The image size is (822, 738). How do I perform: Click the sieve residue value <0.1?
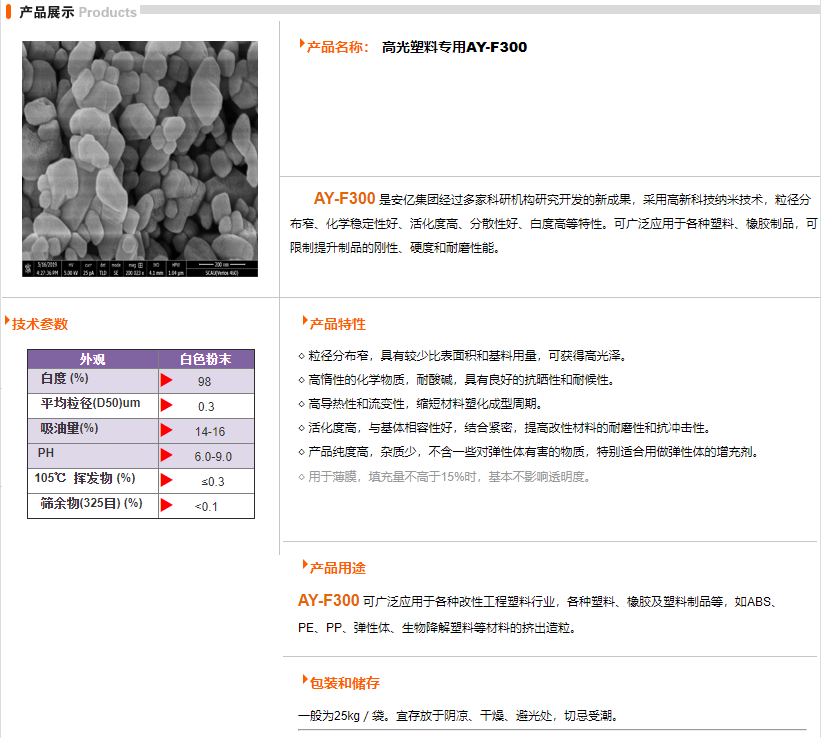(206, 507)
